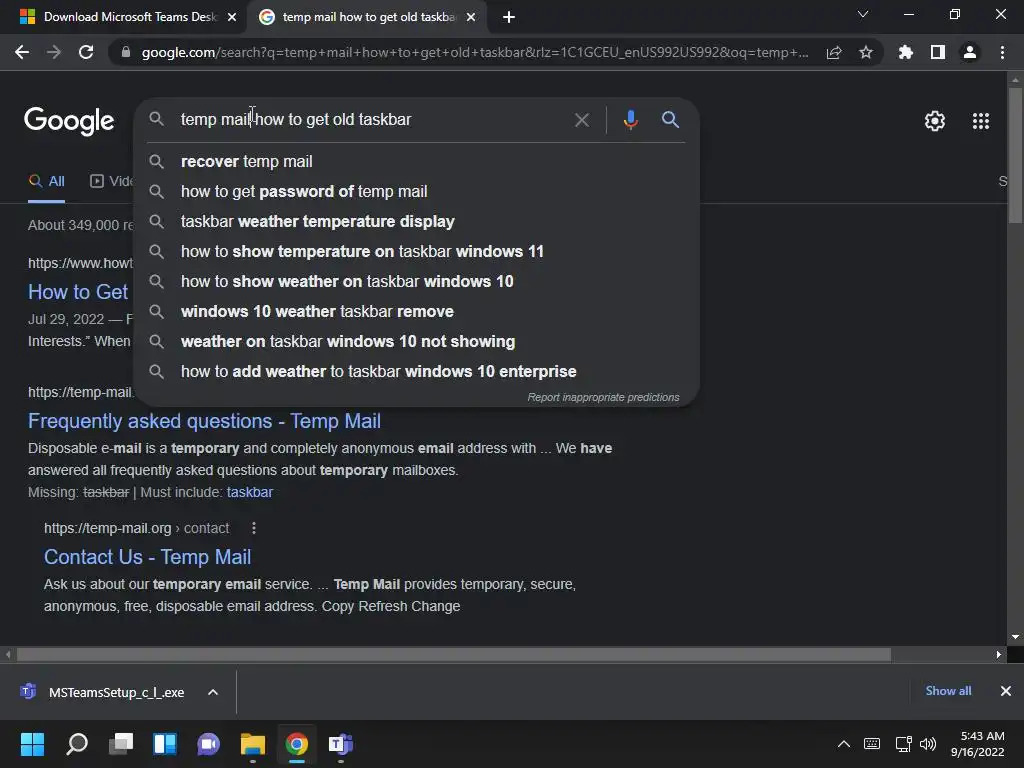Open the Chrome profile avatar
The height and width of the screenshot is (768, 1024).
coord(970,52)
